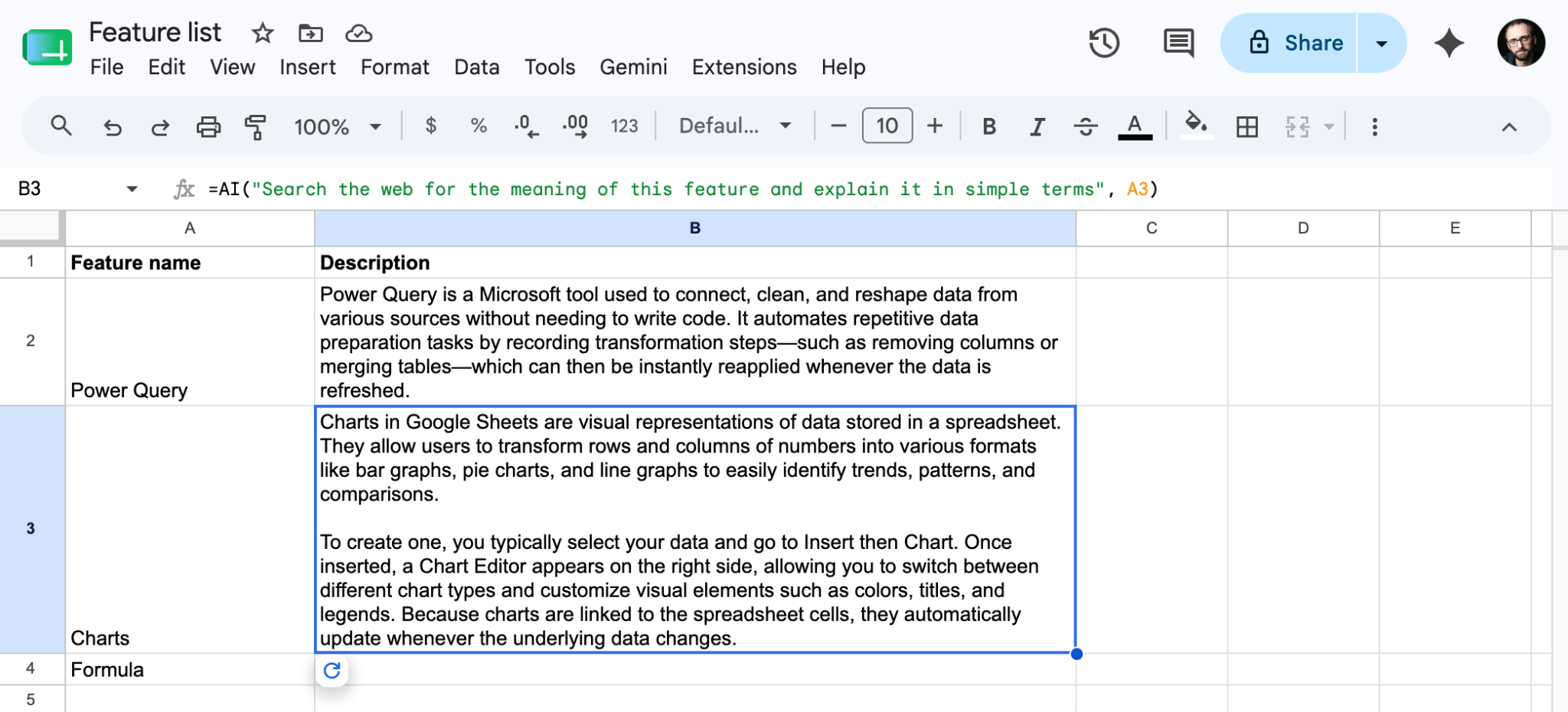Screen dimensions: 1568x712
Task: Open the comments panel icon
Action: click(1178, 43)
